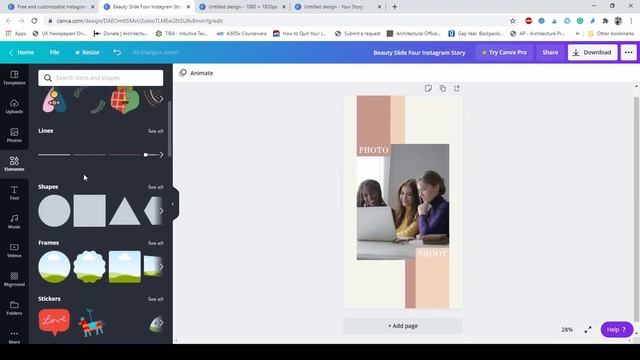
Task: Click the Beauty Slide Four Instagram Story title
Action: click(x=419, y=52)
